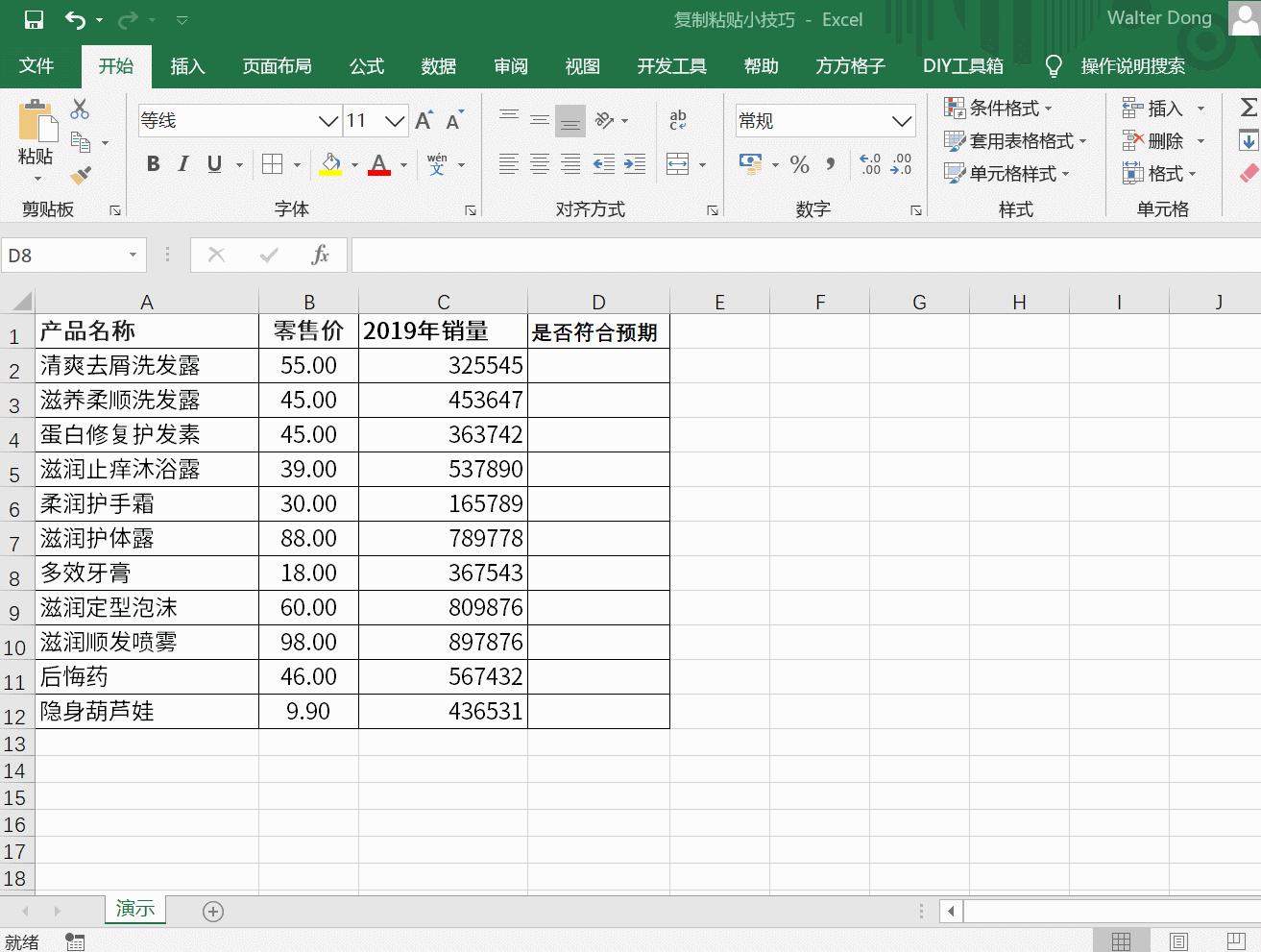Screen dimensions: 1261x952
Task: Click the 演示 sheet tab
Action: click(x=134, y=910)
